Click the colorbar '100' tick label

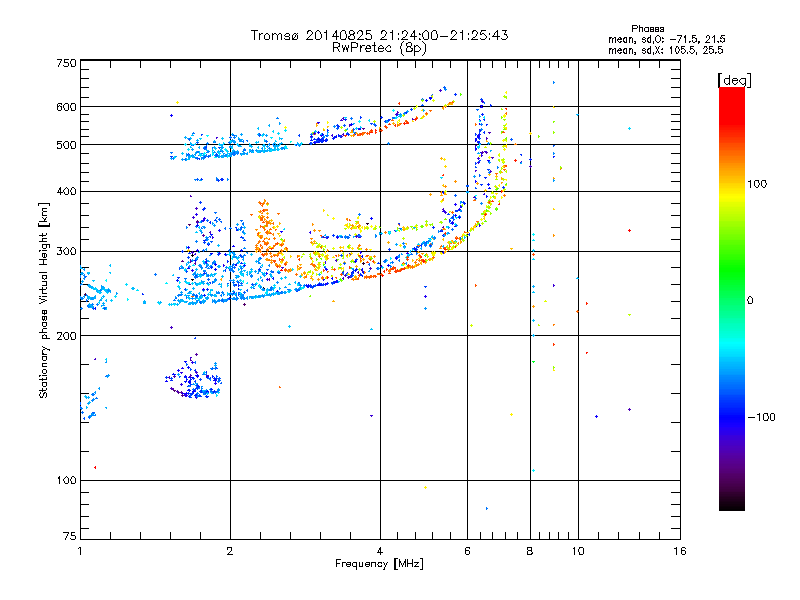[757, 184]
